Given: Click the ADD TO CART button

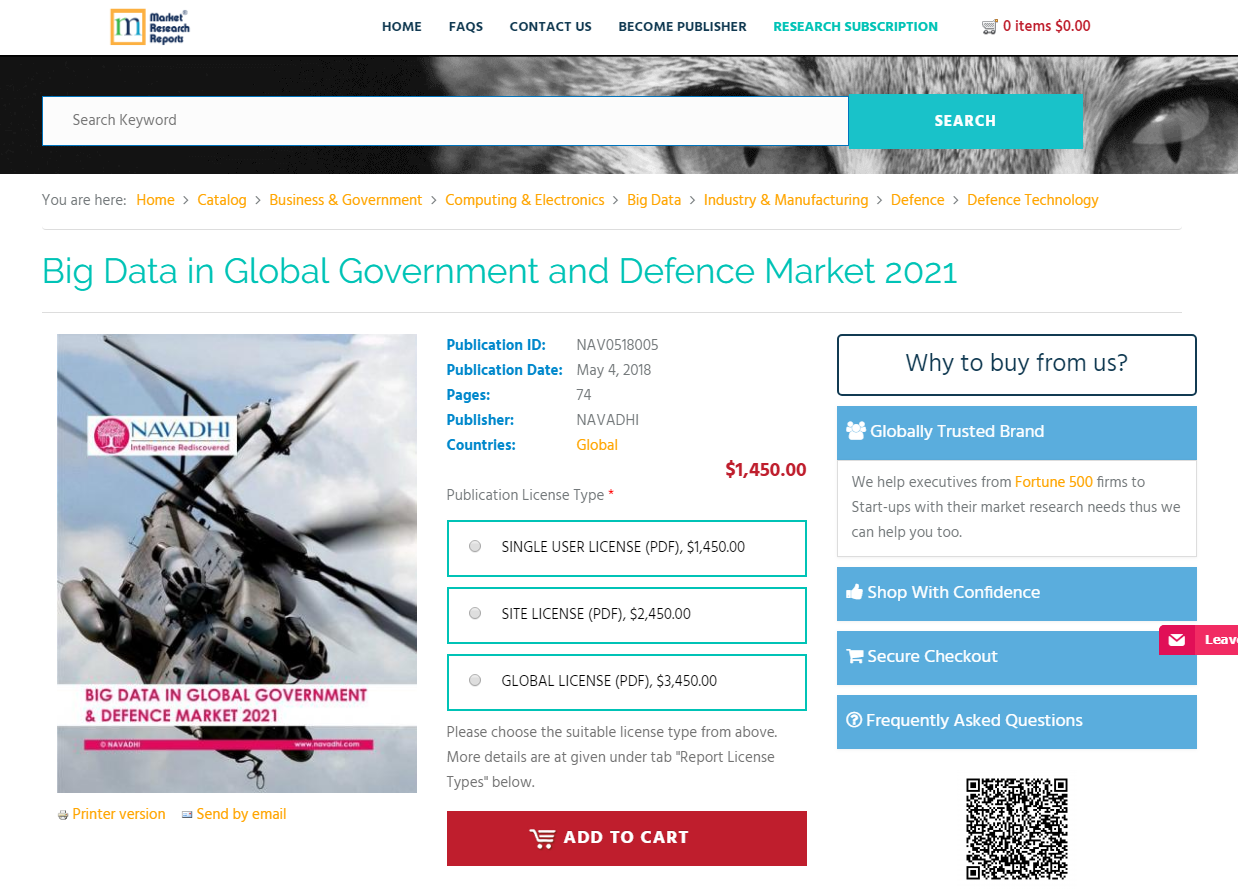Looking at the screenshot, I should [626, 838].
